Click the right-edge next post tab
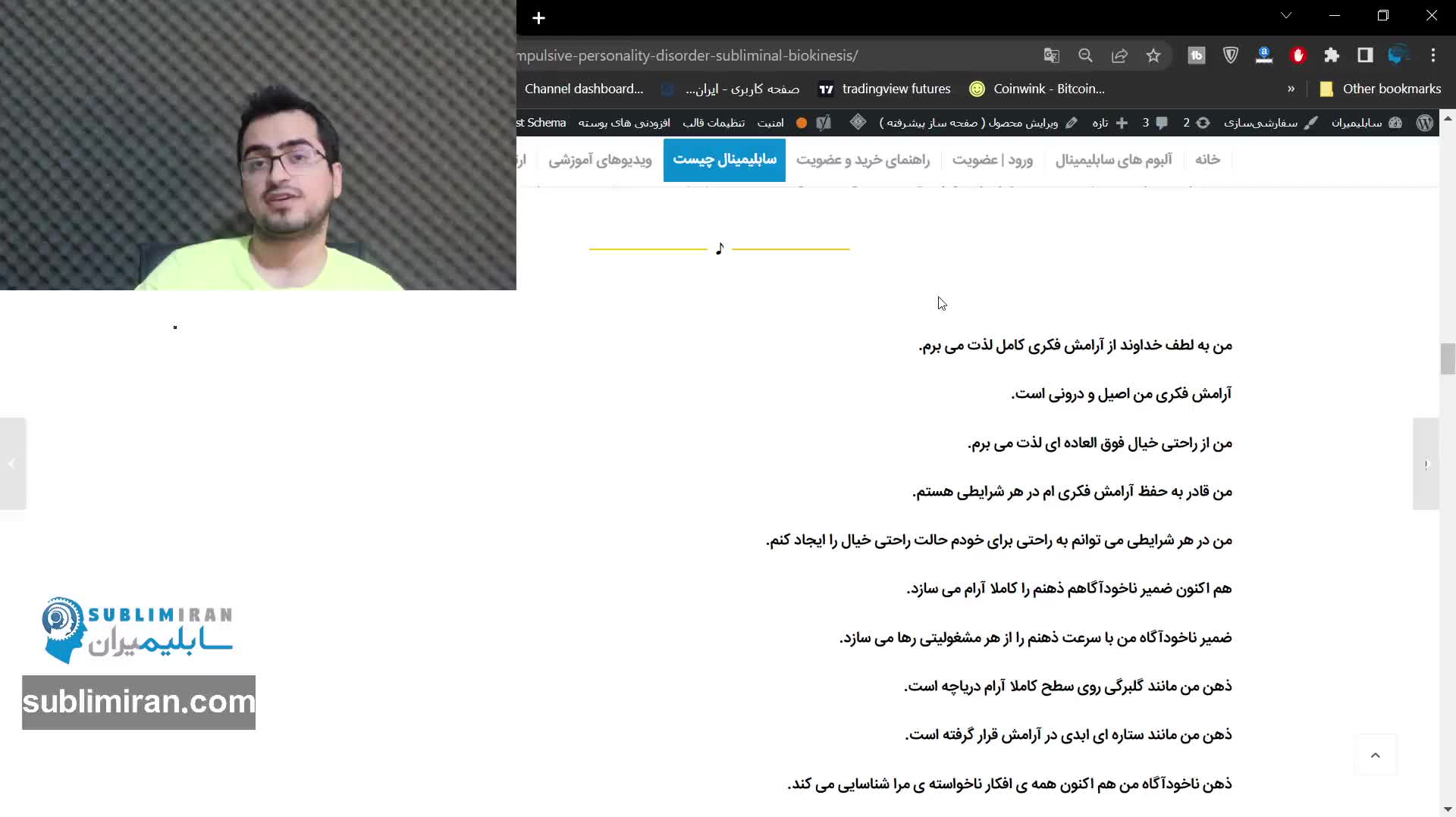1456x817 pixels. [1426, 464]
